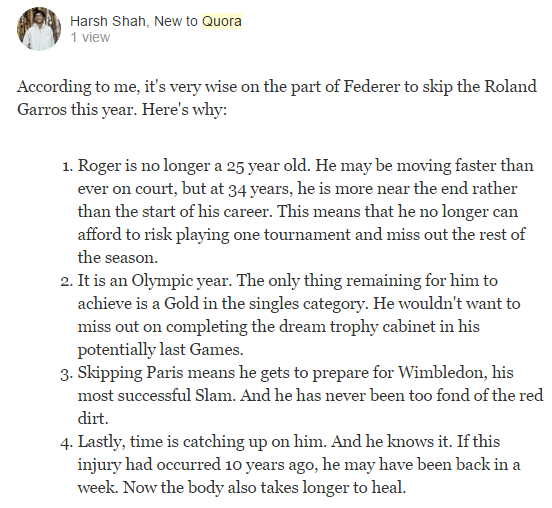
Task: Click the list number 4 marker
Action: point(67,443)
